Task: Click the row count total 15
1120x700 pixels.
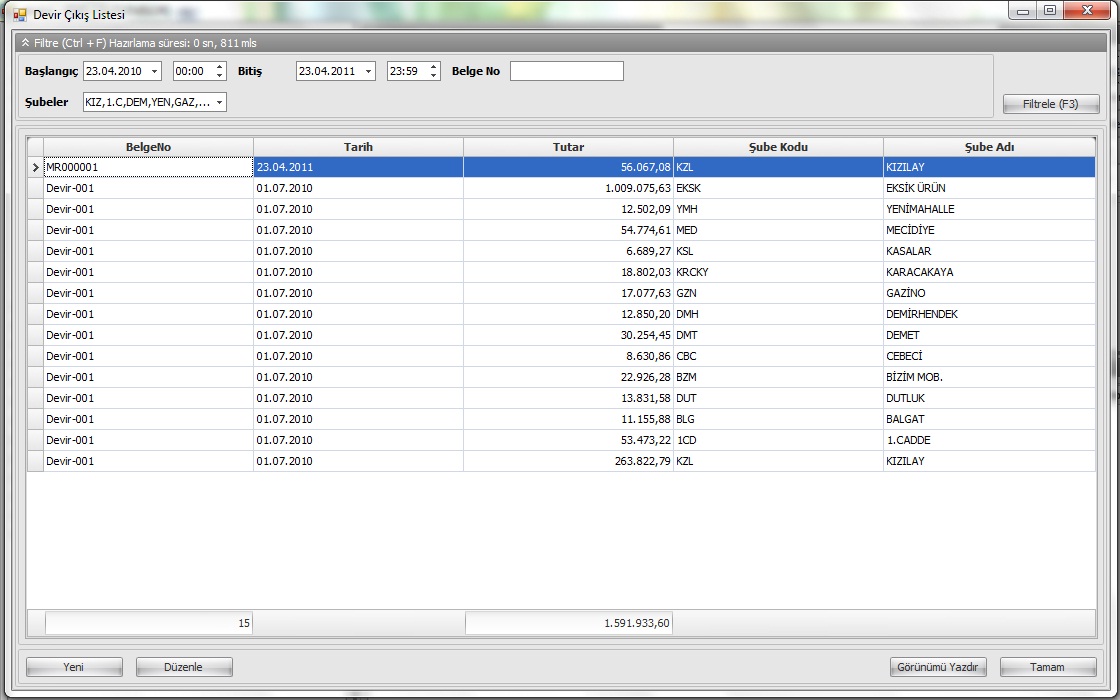Action: (149, 624)
